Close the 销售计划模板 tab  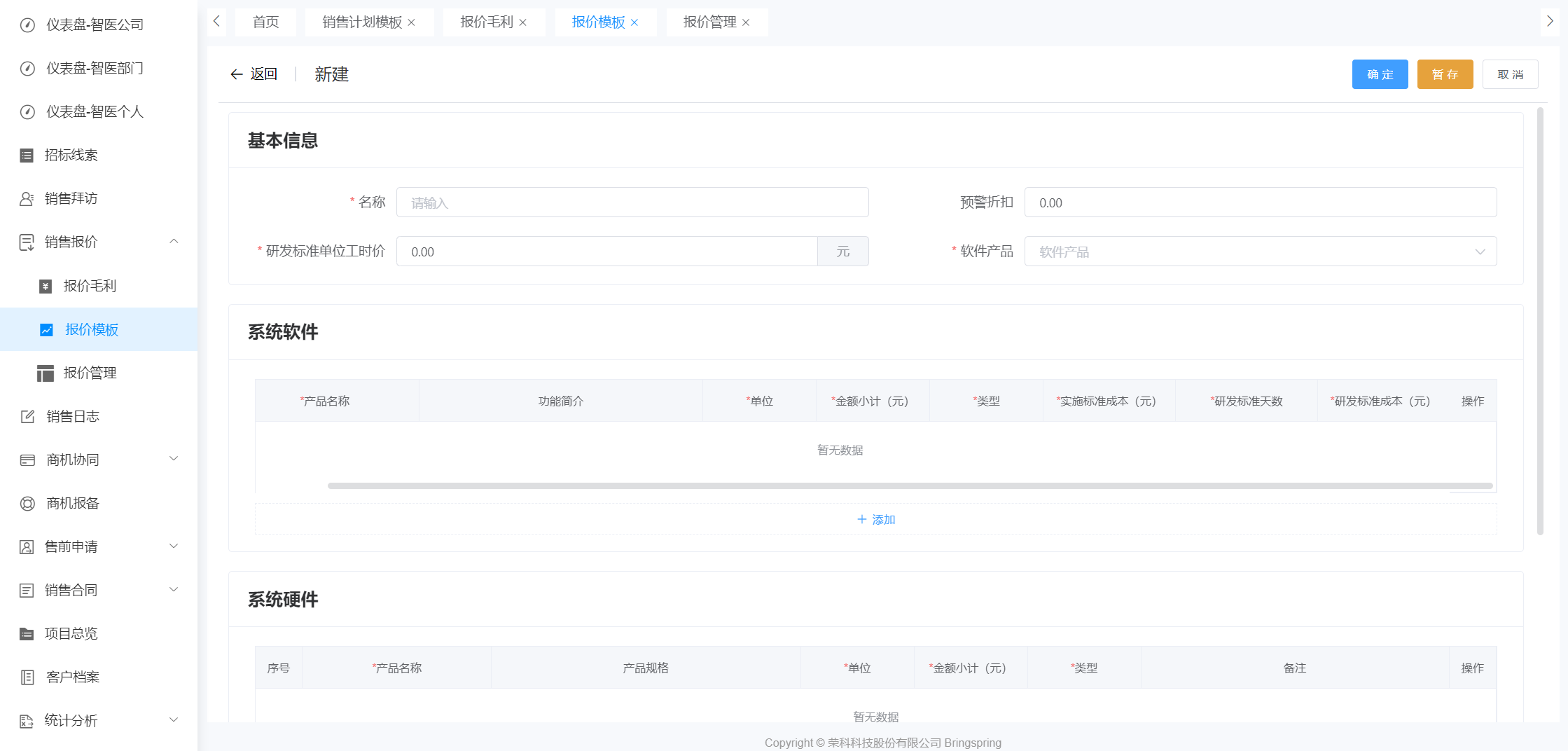pos(412,22)
